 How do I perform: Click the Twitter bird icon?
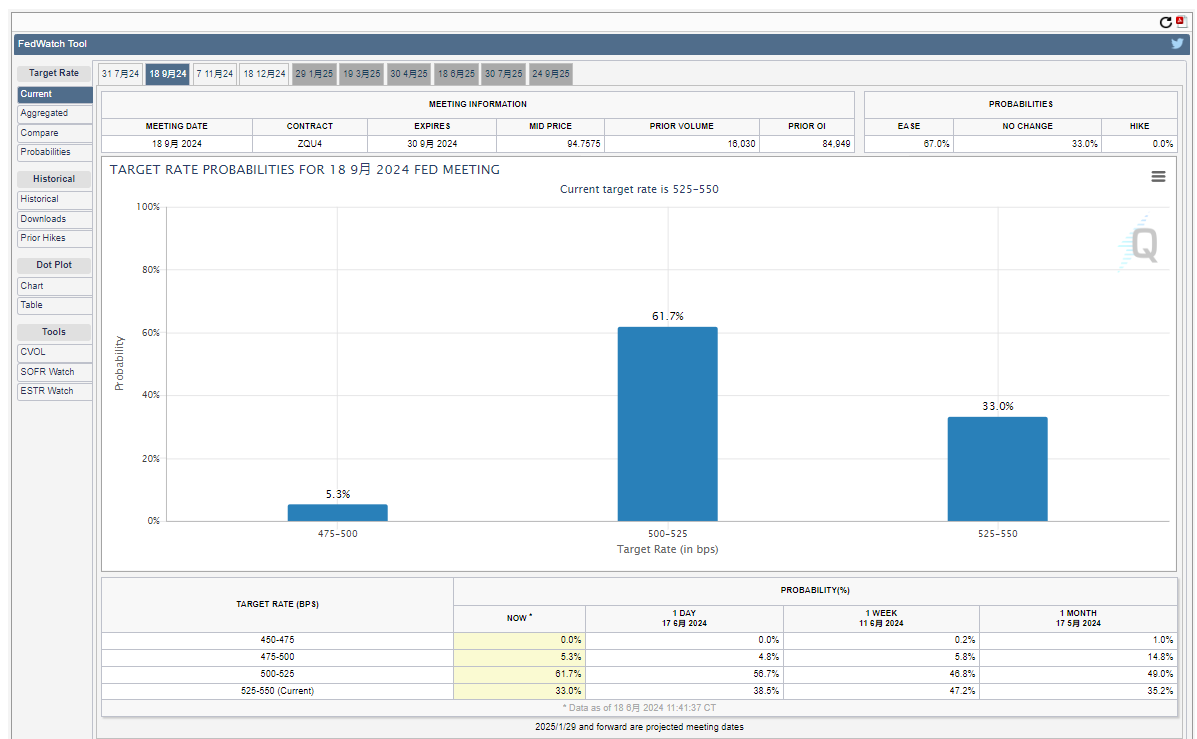click(x=1177, y=44)
